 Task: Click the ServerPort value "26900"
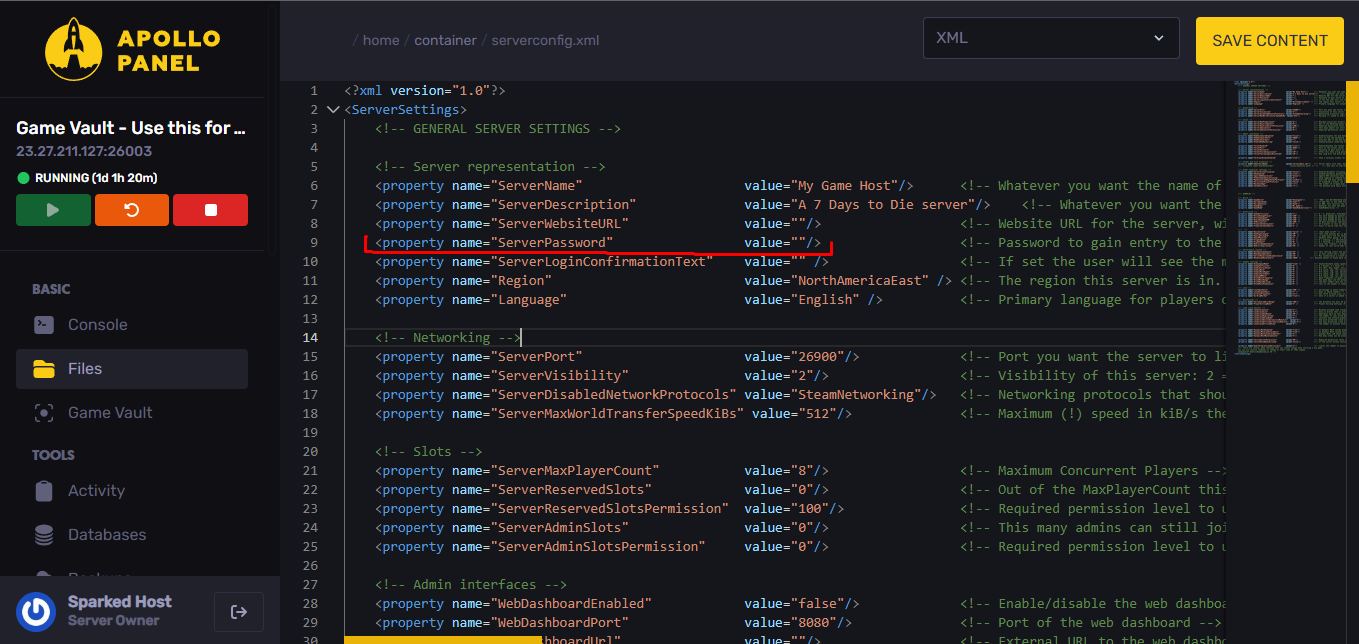(x=817, y=357)
